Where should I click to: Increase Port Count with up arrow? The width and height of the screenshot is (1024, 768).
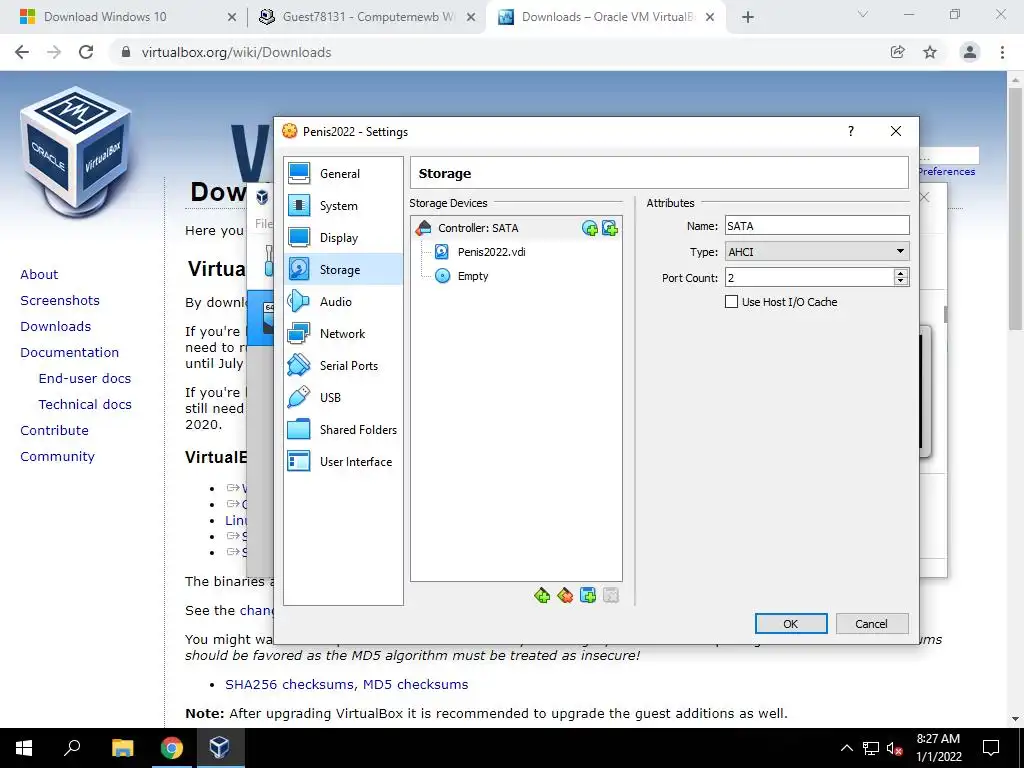click(901, 274)
